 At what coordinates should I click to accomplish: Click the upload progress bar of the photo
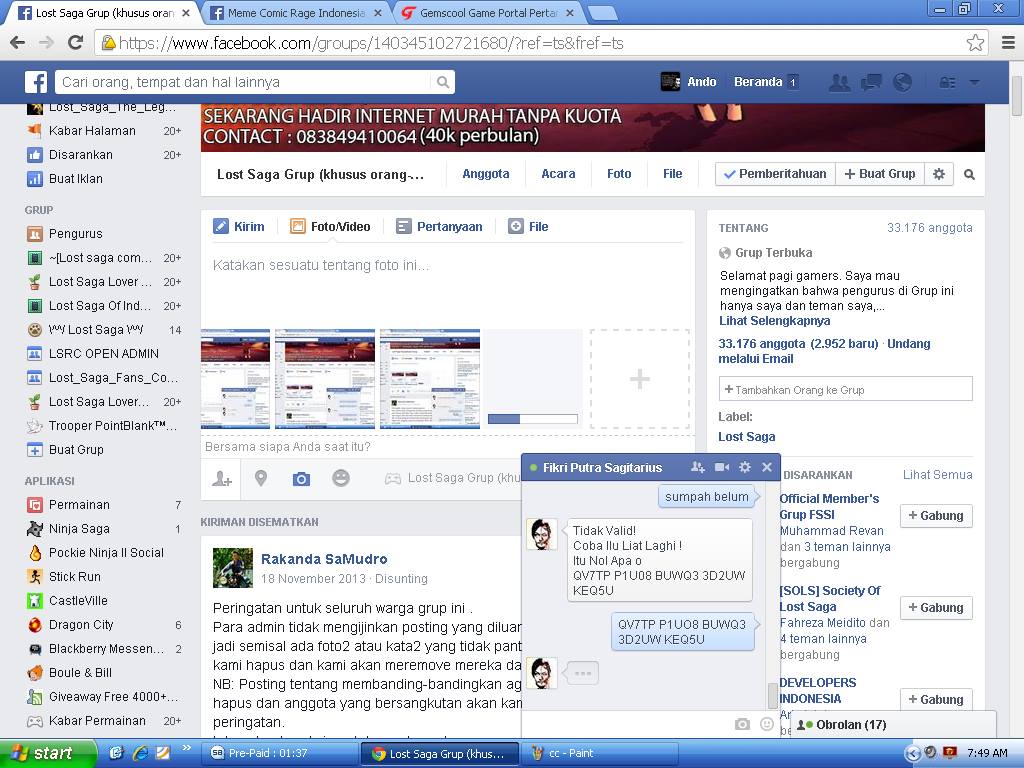(533, 419)
